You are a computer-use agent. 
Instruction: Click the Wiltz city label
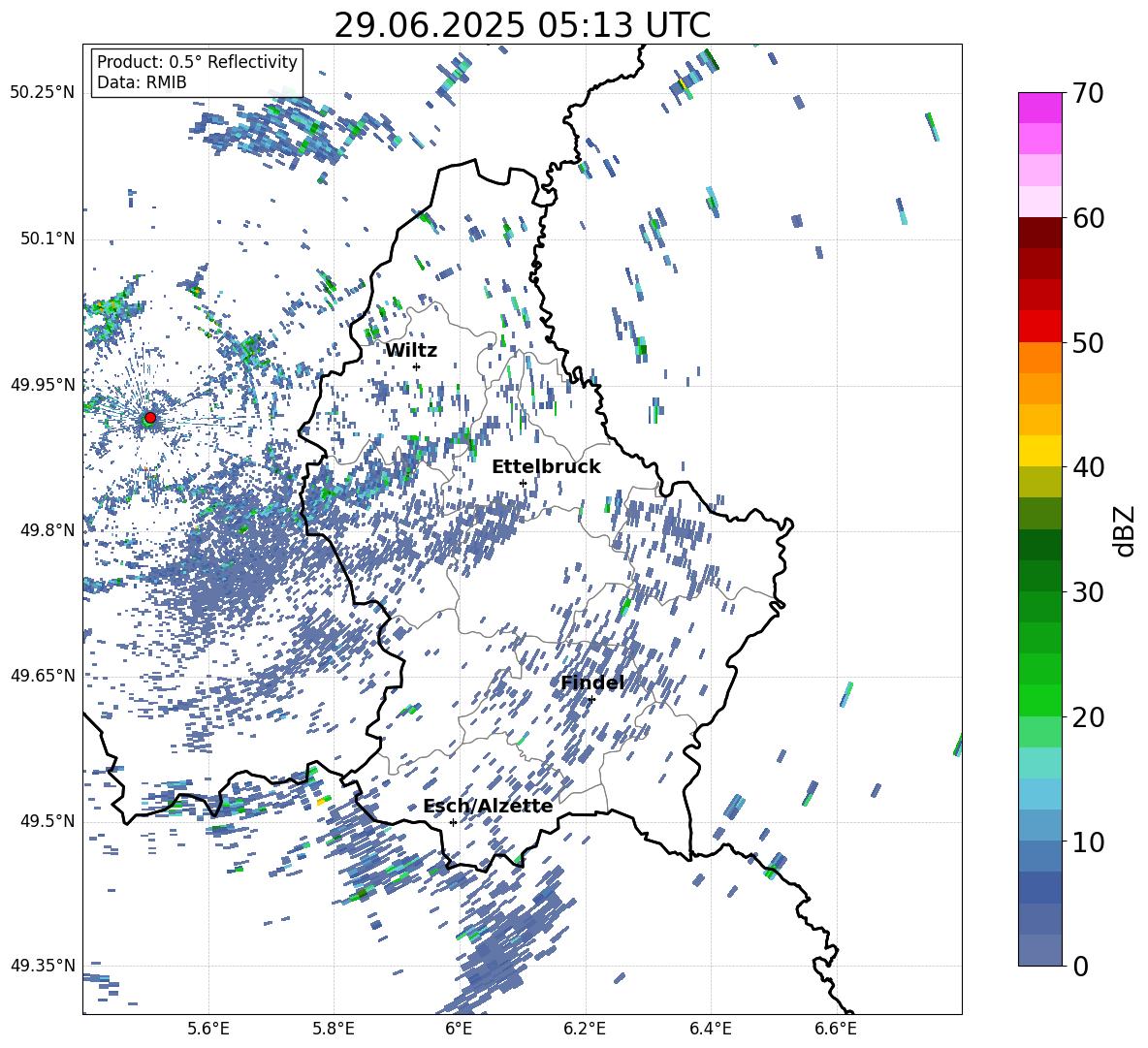pos(411,351)
